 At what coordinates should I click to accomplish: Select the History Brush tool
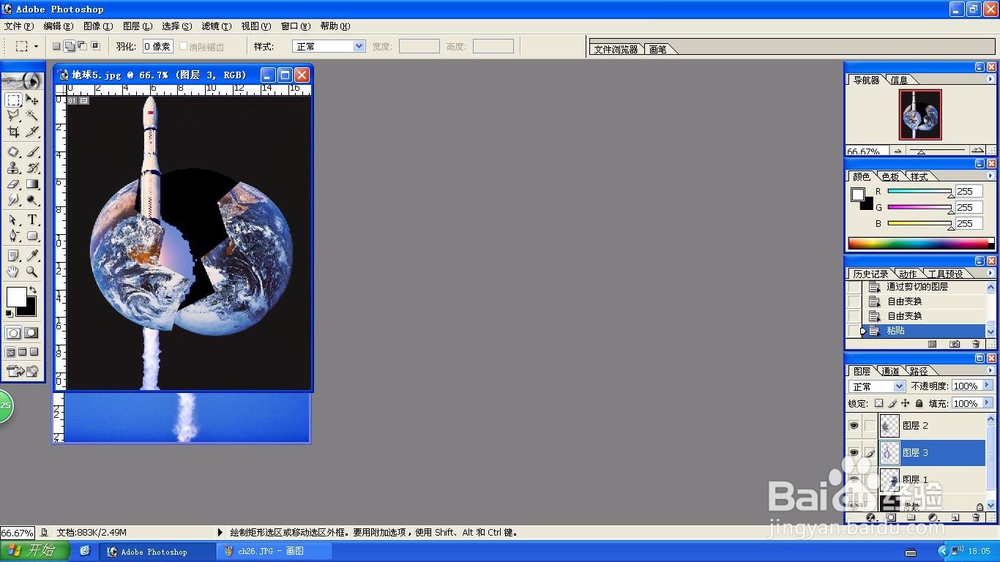pos(32,168)
